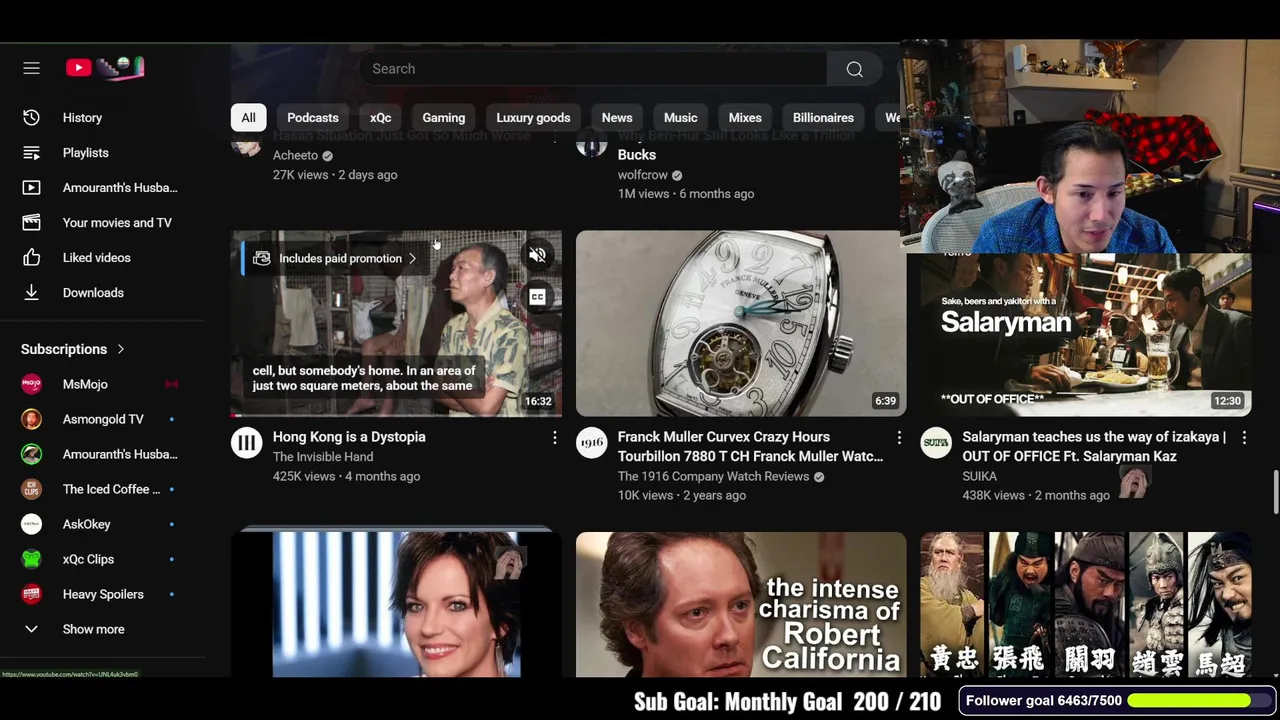This screenshot has width=1280, height=720.
Task: Click the page vertical scrollbar
Action: tap(1275, 490)
